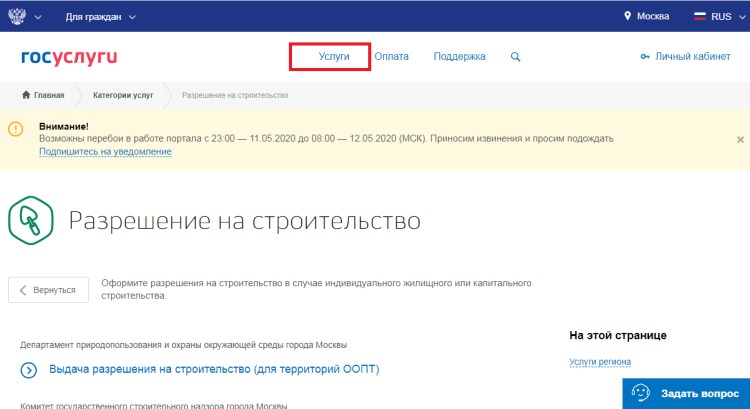Click the Задать вопрос chat button
This screenshot has width=750, height=409.
click(x=686, y=394)
